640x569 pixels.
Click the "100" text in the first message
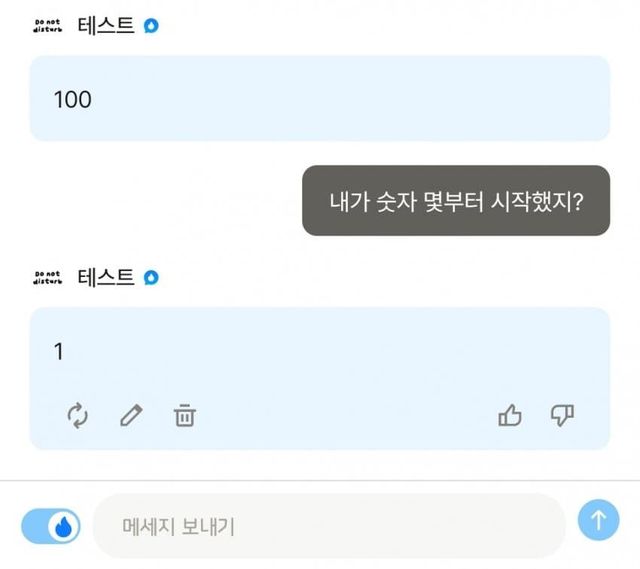tap(72, 99)
